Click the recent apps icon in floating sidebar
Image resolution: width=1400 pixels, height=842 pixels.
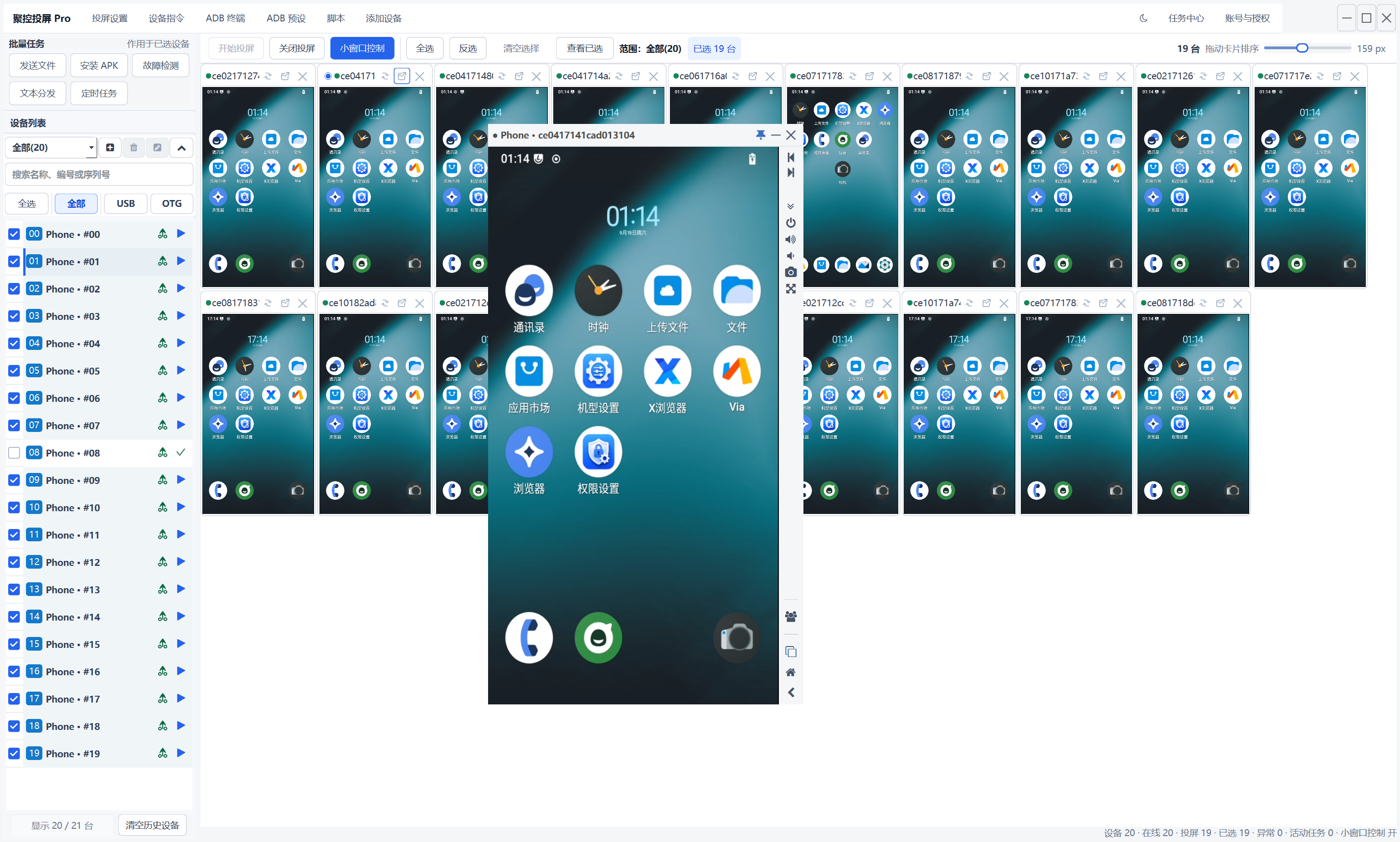click(791, 652)
